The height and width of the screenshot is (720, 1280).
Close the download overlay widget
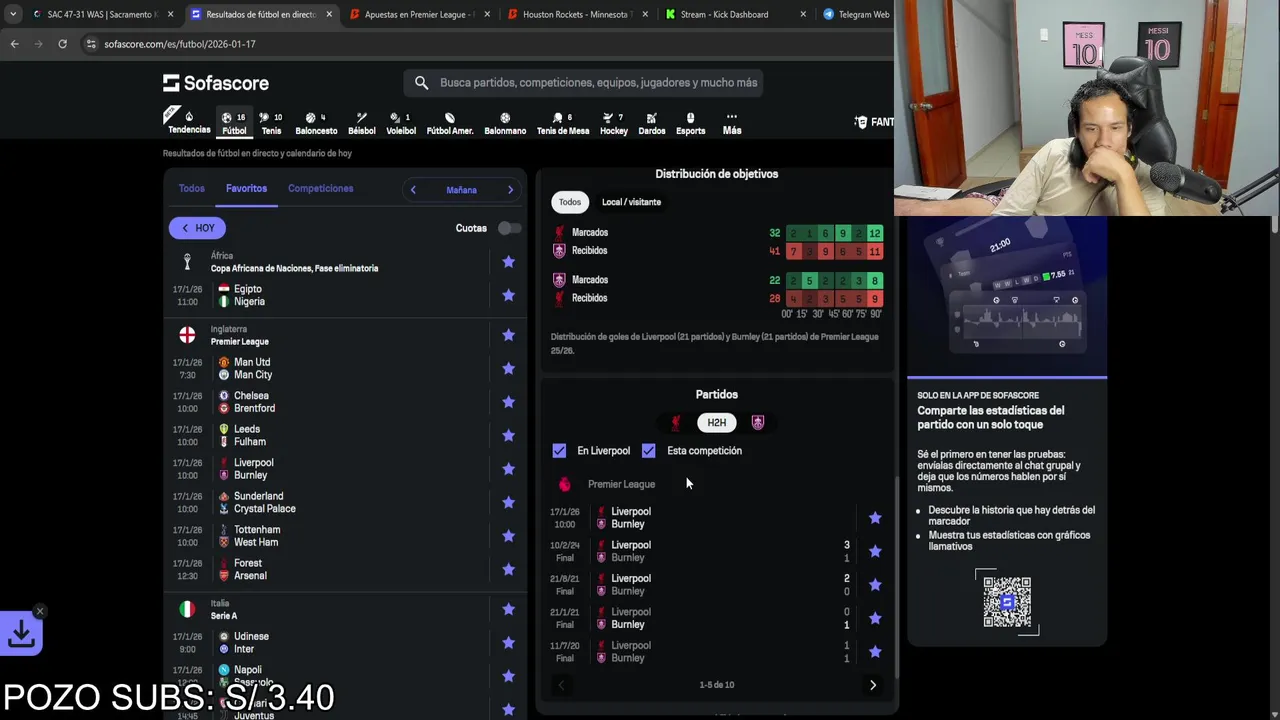(40, 611)
